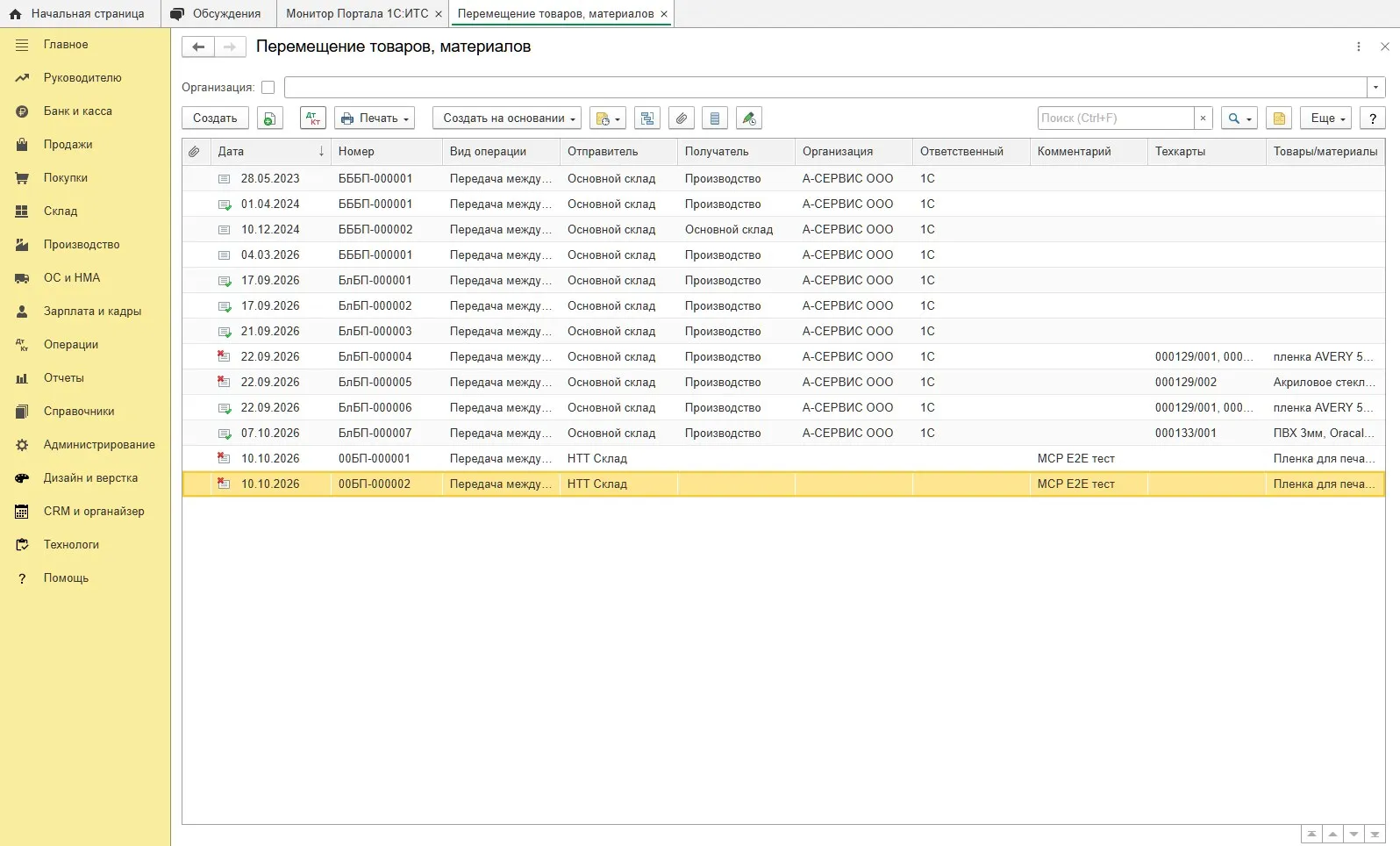Click the document report list icon
Image resolution: width=1400 pixels, height=846 pixels.
click(x=715, y=118)
